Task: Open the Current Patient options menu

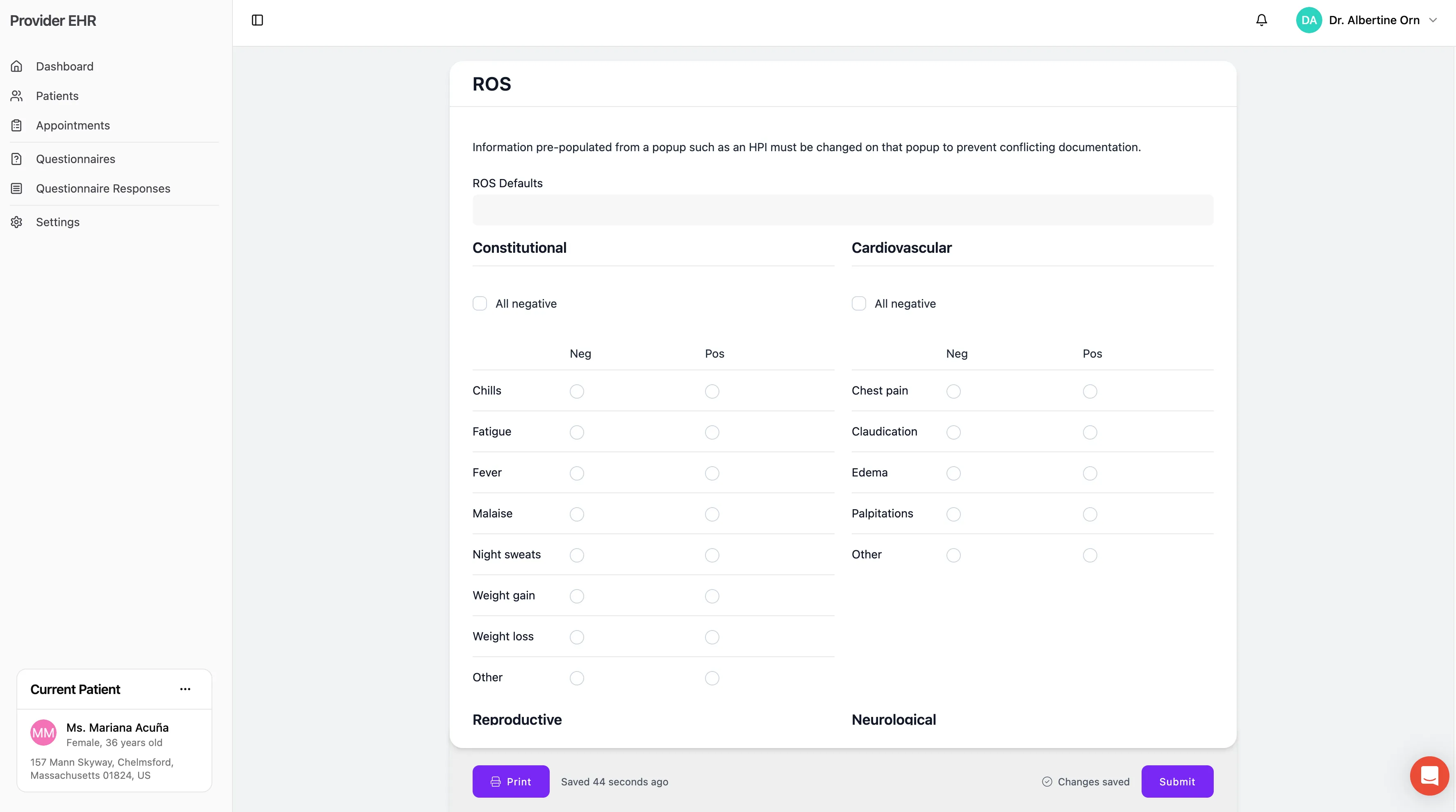Action: click(185, 689)
